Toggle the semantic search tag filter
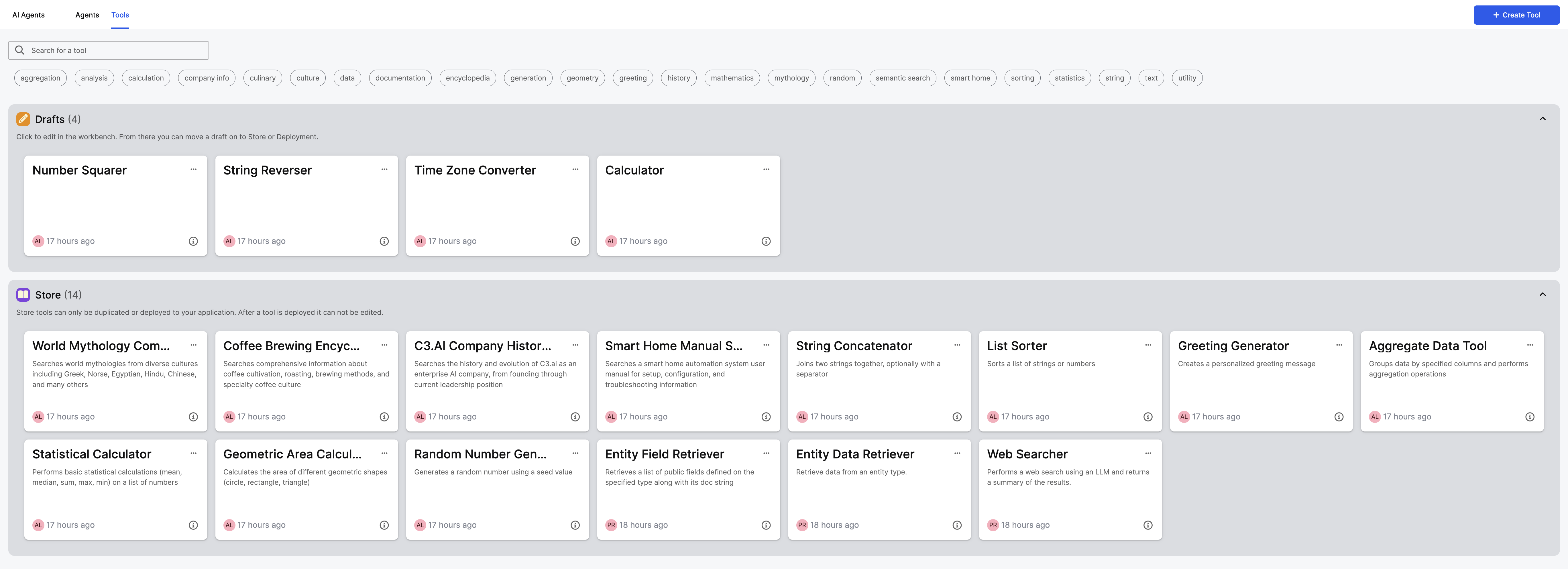 point(903,78)
